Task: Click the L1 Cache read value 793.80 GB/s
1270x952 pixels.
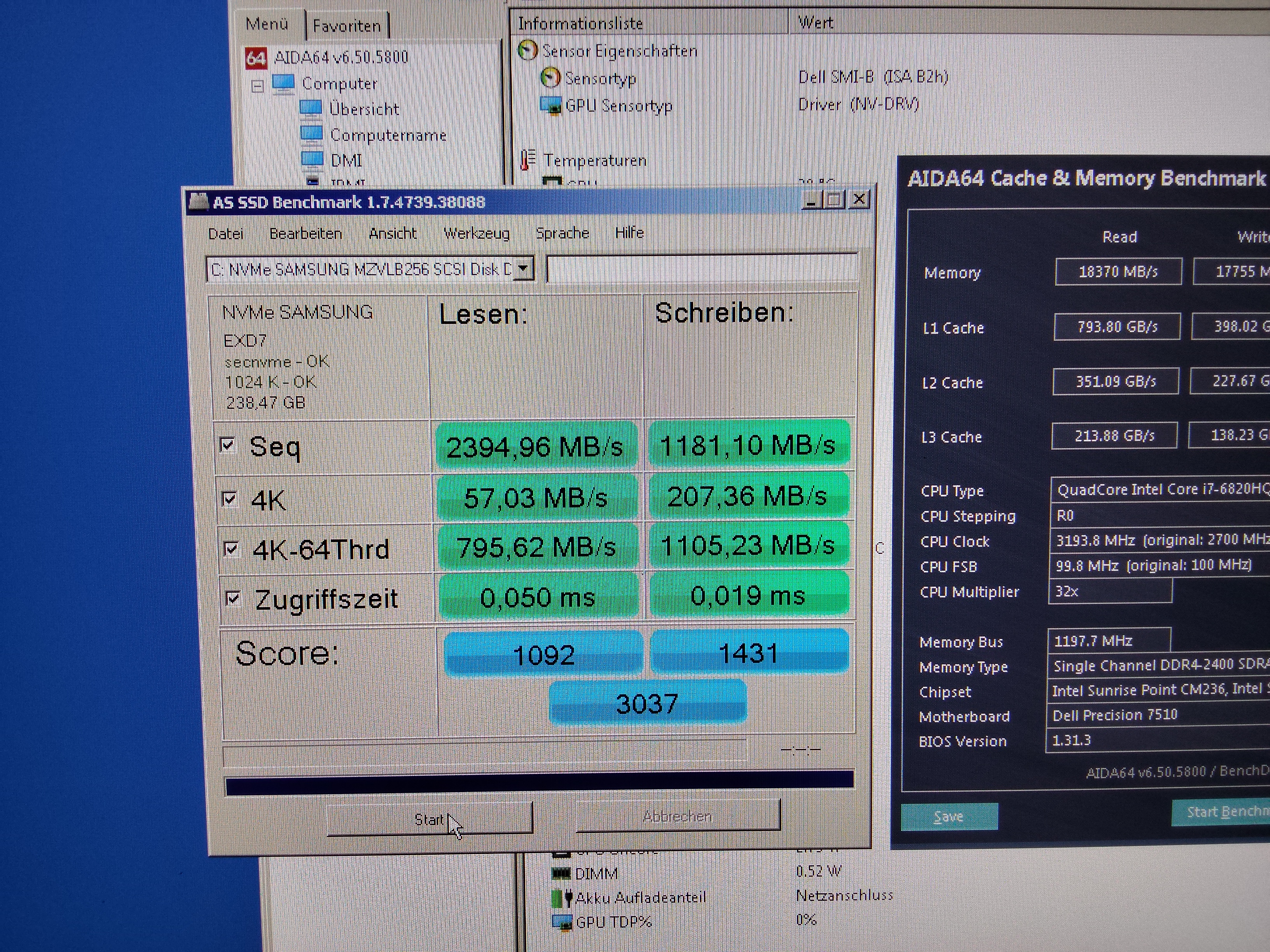Action: tap(1117, 327)
